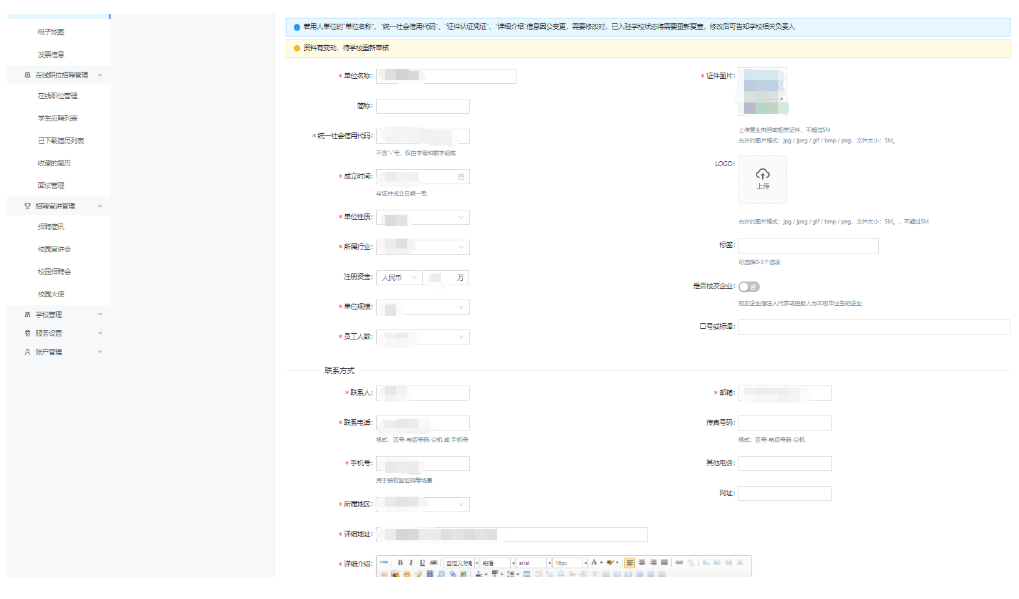Expand the 学校管理 menu chevron
1019x599 pixels.
100,314
